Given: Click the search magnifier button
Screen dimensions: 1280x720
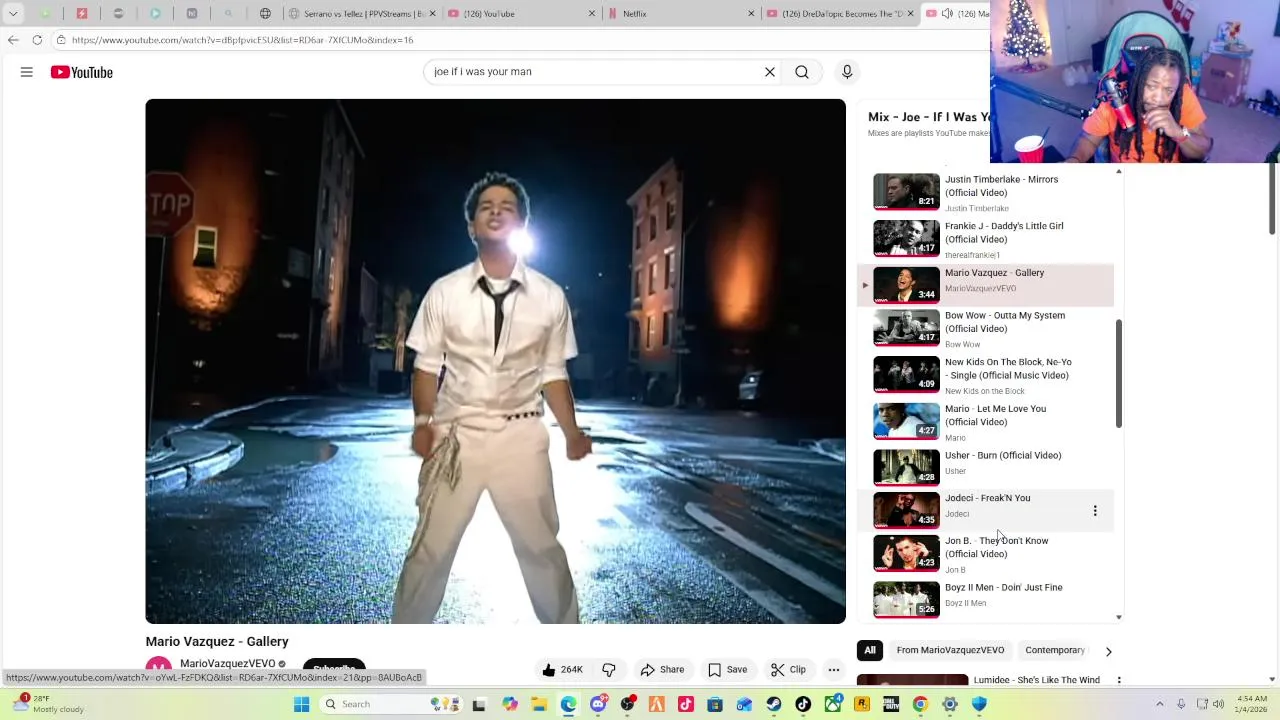Looking at the screenshot, I should [x=802, y=72].
